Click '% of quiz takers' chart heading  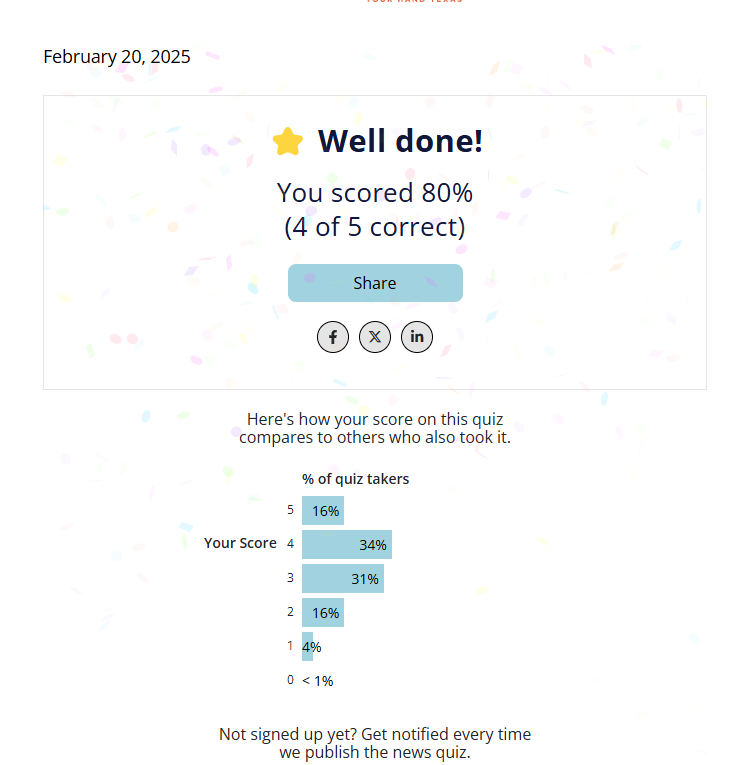point(355,479)
